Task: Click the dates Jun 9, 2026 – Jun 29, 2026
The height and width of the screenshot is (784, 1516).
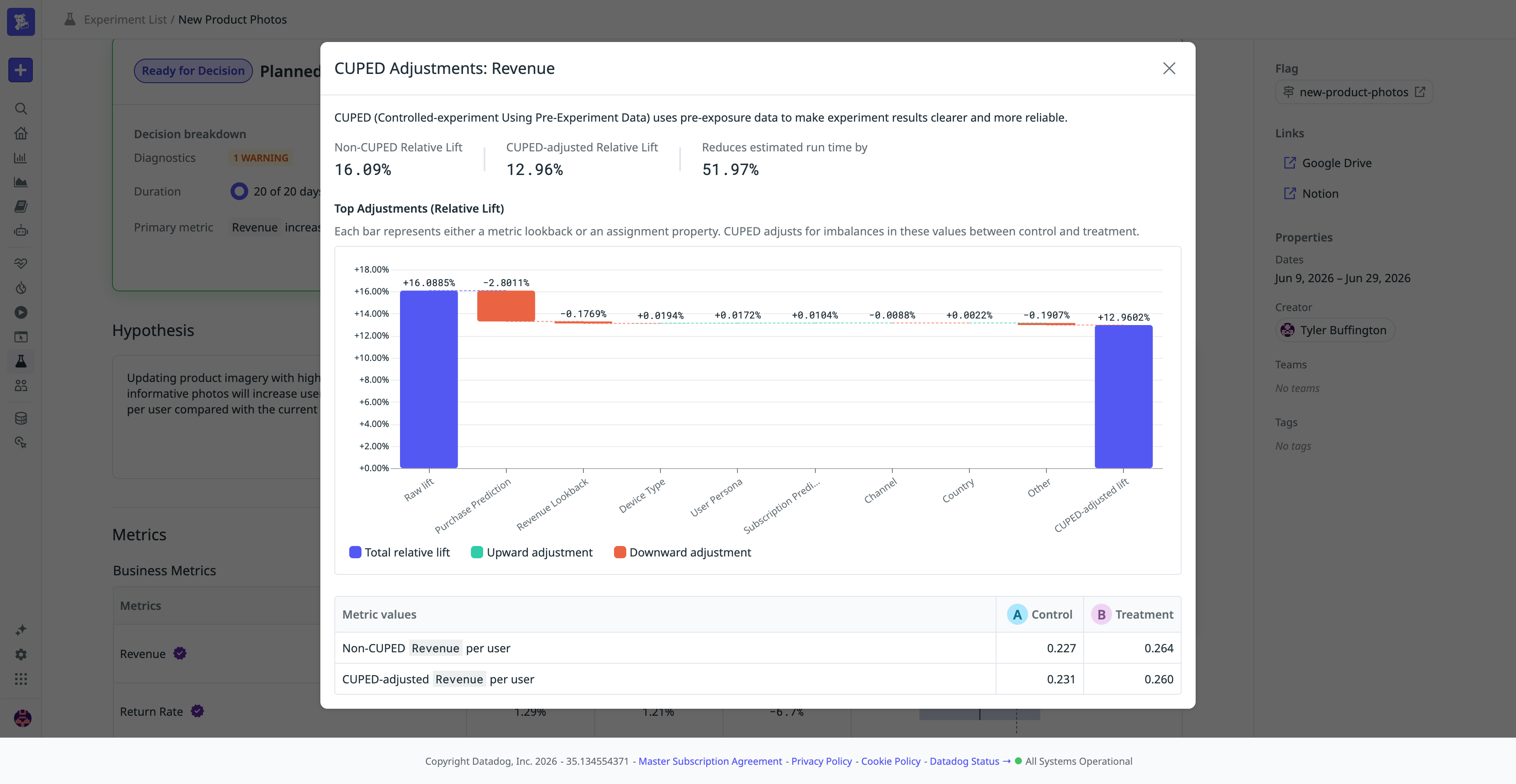Action: (1342, 278)
